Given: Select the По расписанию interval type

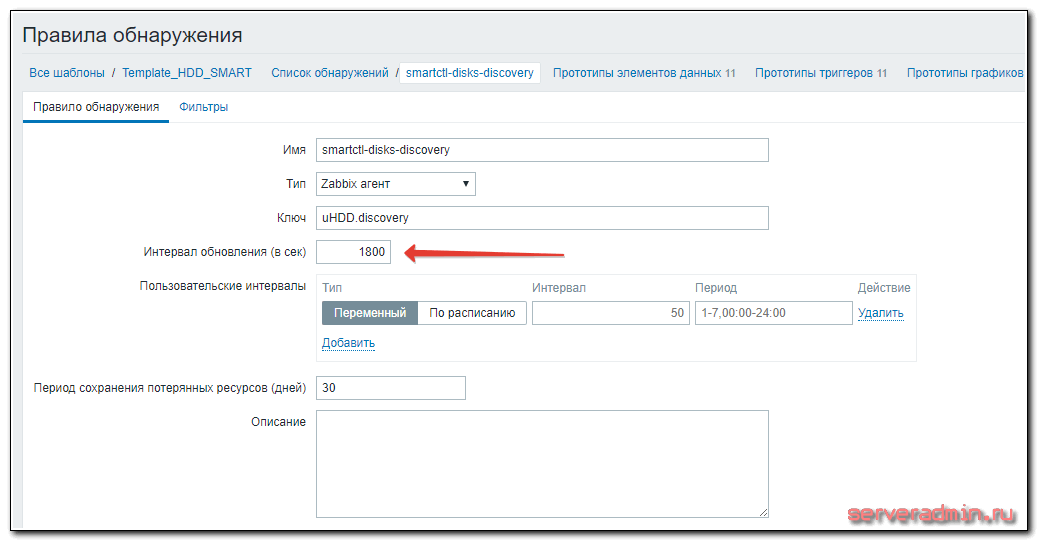Looking at the screenshot, I should point(472,313).
